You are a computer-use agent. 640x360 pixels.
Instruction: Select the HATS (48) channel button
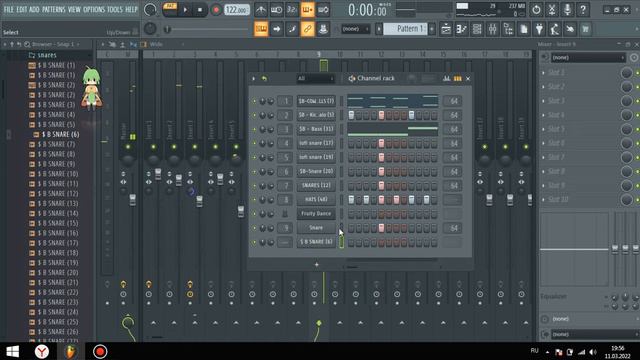pos(316,200)
